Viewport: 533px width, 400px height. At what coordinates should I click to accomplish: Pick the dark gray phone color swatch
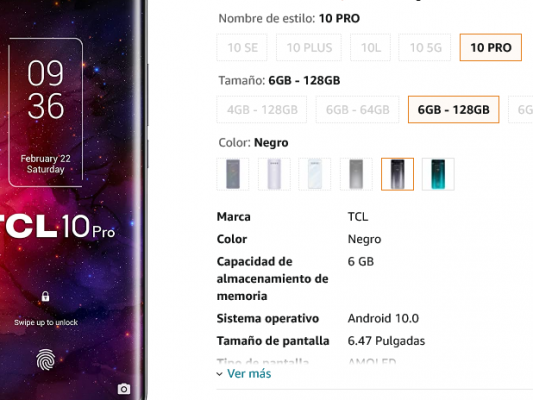tap(233, 174)
